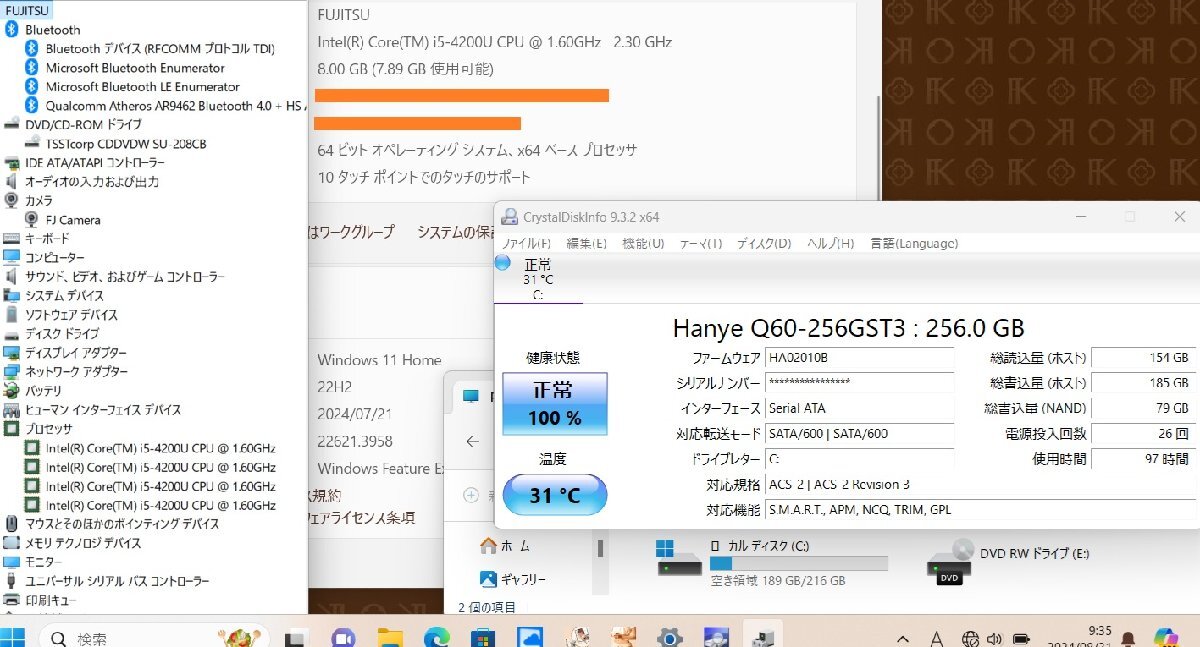Click the システム デバイス category icon
Viewport: 1200px width, 647px height.
coord(12,296)
